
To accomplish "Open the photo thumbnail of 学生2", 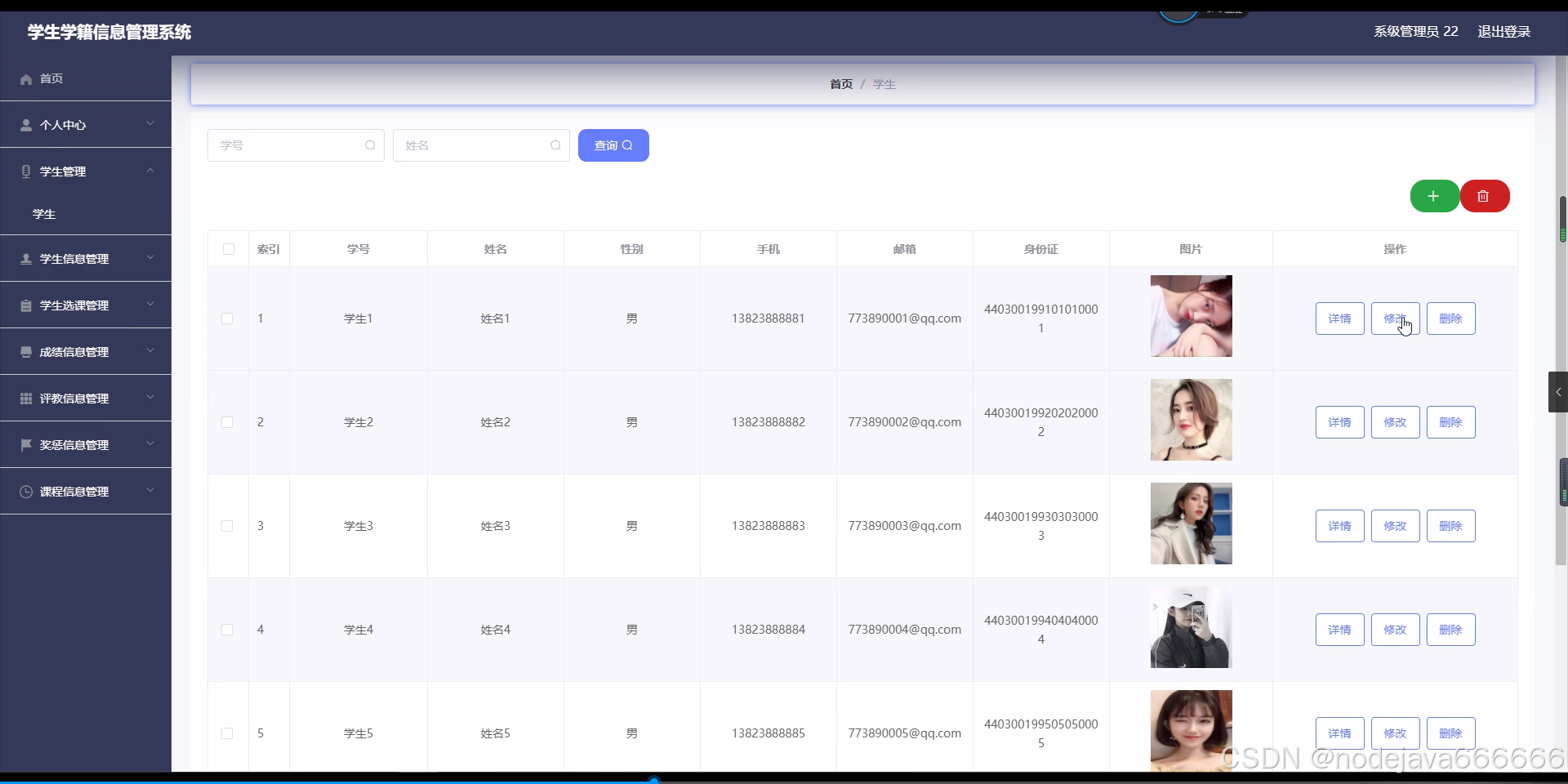I will [x=1191, y=420].
